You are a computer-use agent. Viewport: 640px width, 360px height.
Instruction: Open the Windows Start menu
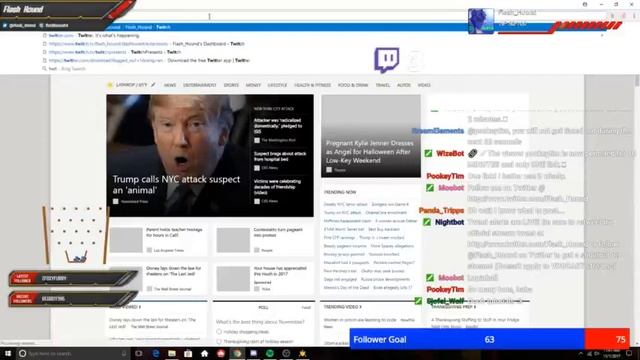click(7, 353)
